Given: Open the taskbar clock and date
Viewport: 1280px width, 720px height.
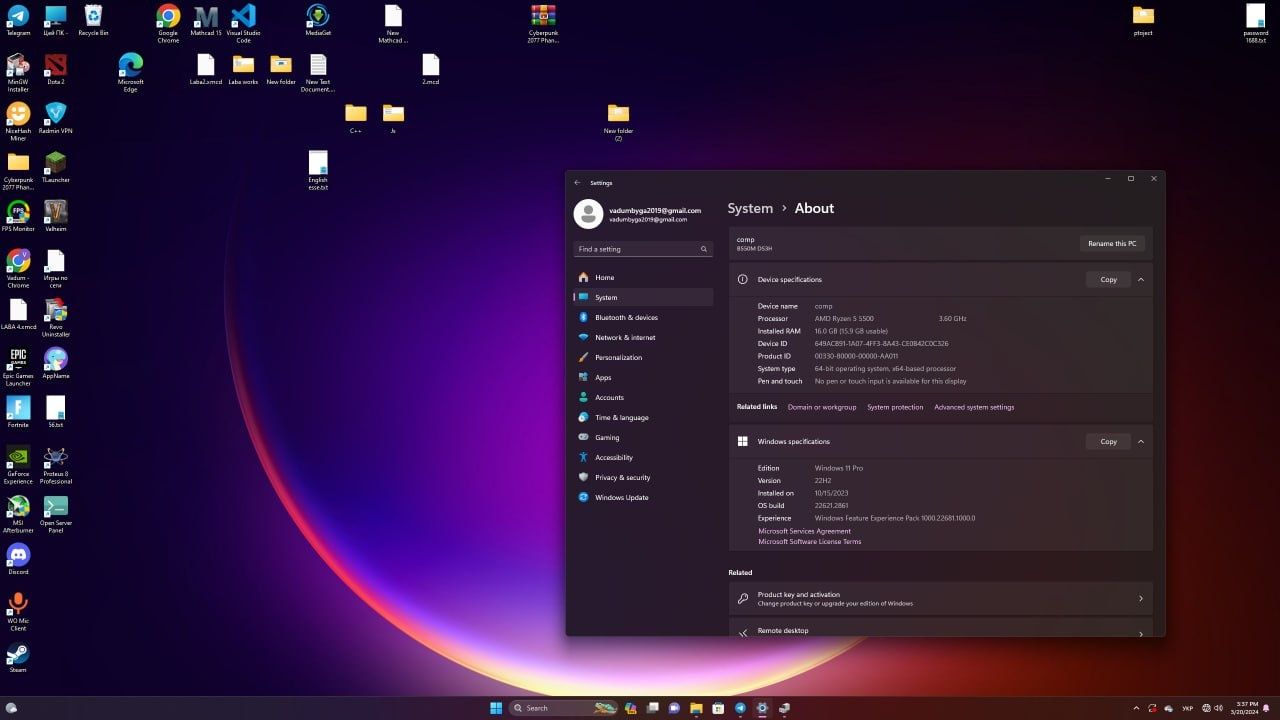Looking at the screenshot, I should click(1247, 708).
